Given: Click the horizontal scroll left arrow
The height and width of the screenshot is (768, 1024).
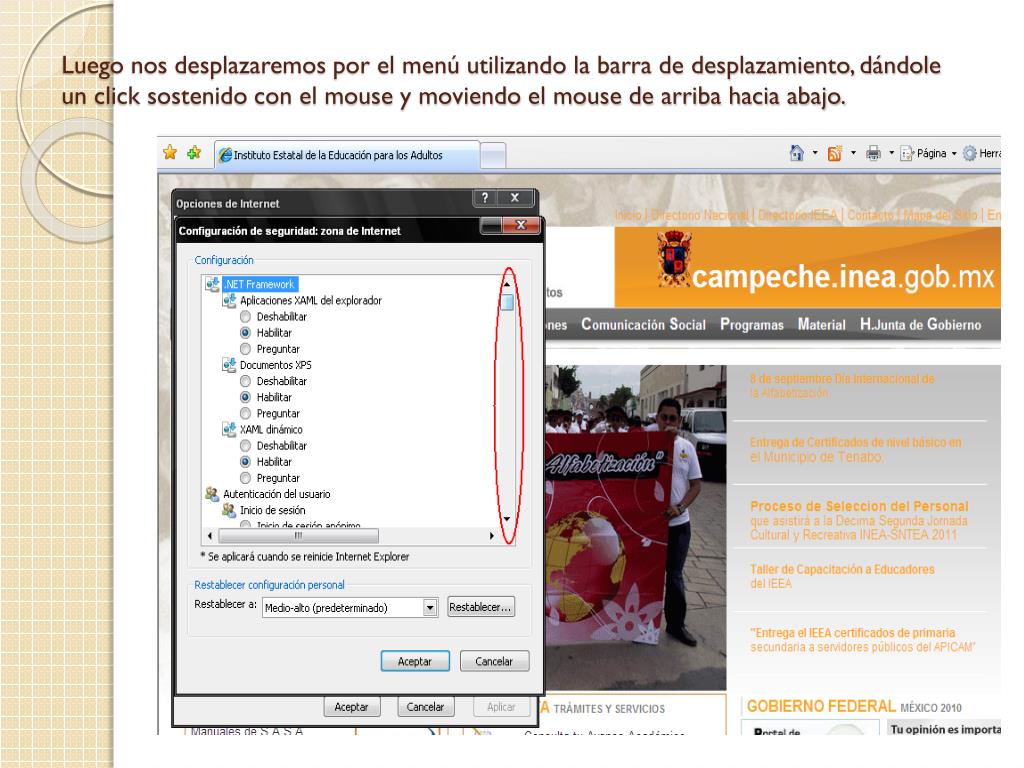Looking at the screenshot, I should [210, 536].
